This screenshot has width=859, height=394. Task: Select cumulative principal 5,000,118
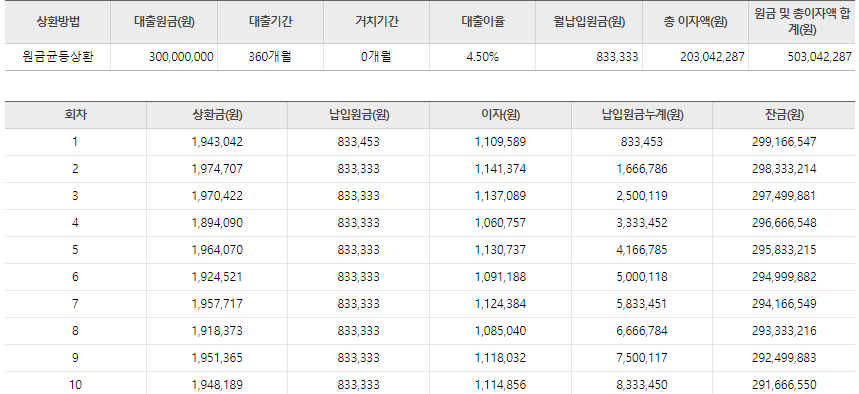642,277
